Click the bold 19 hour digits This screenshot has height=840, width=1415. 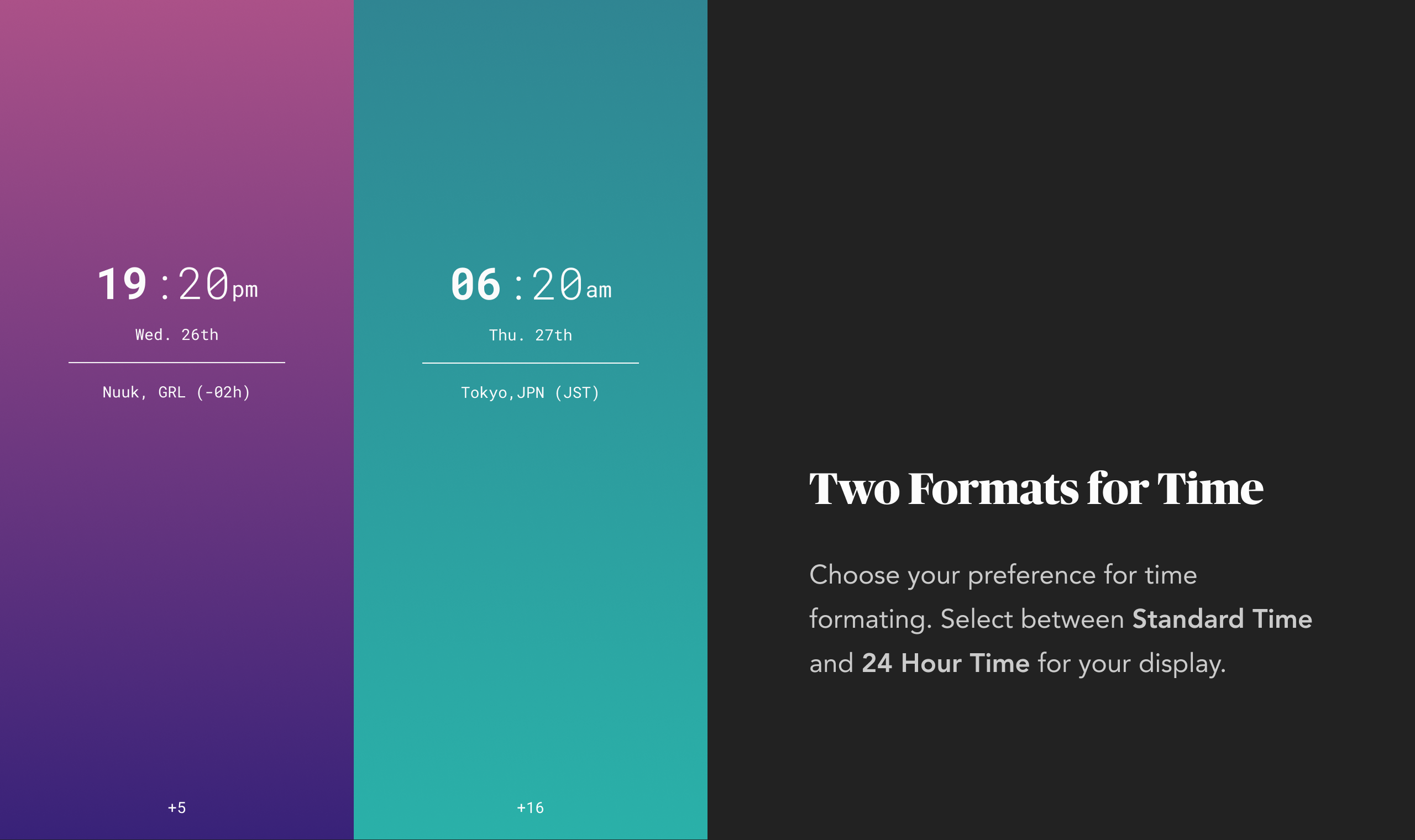(x=122, y=284)
